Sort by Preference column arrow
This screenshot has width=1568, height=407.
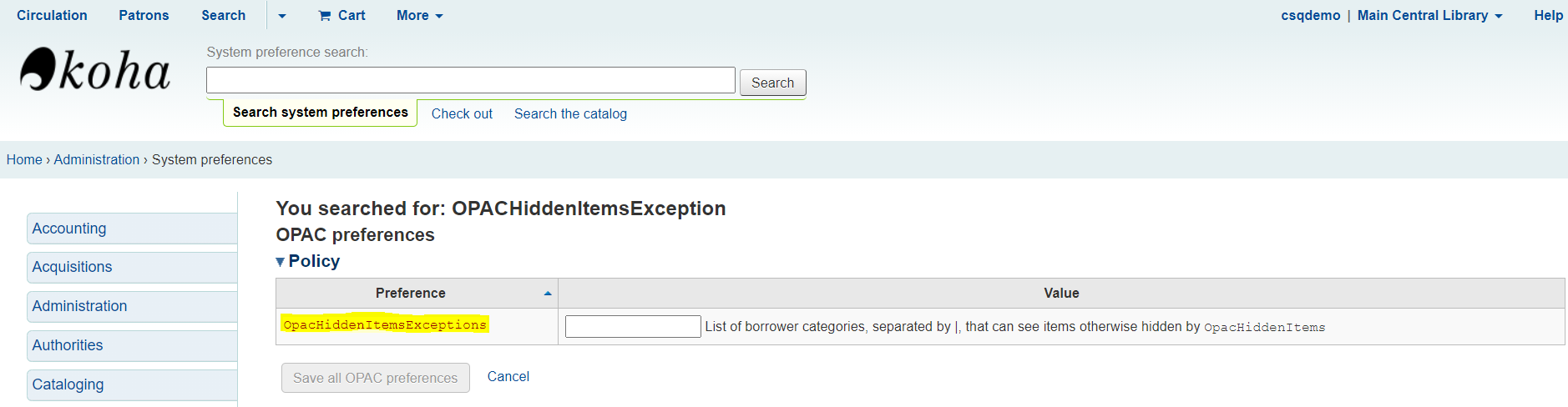[x=548, y=294]
